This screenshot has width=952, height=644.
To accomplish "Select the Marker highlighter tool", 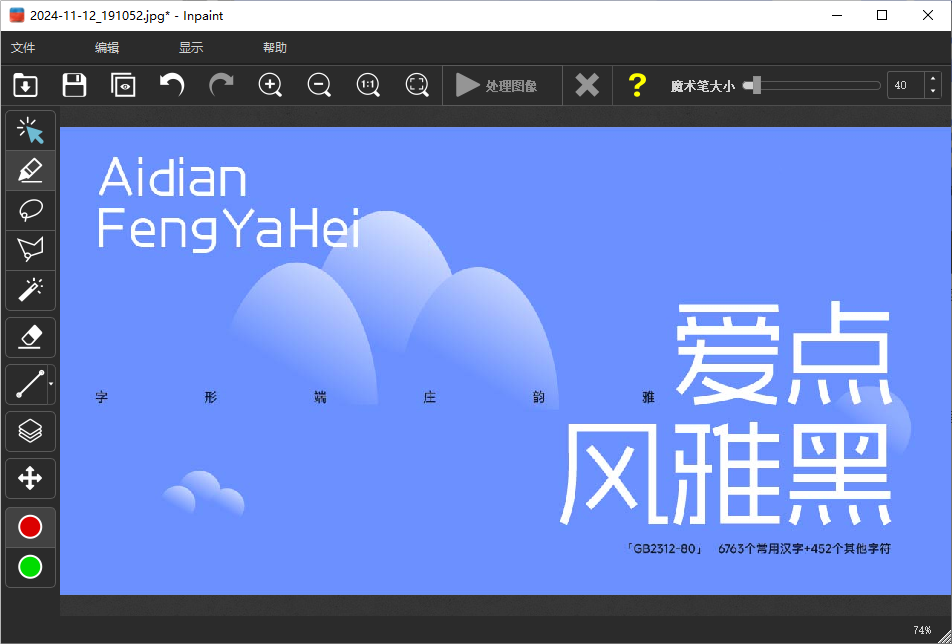I will [x=30, y=170].
